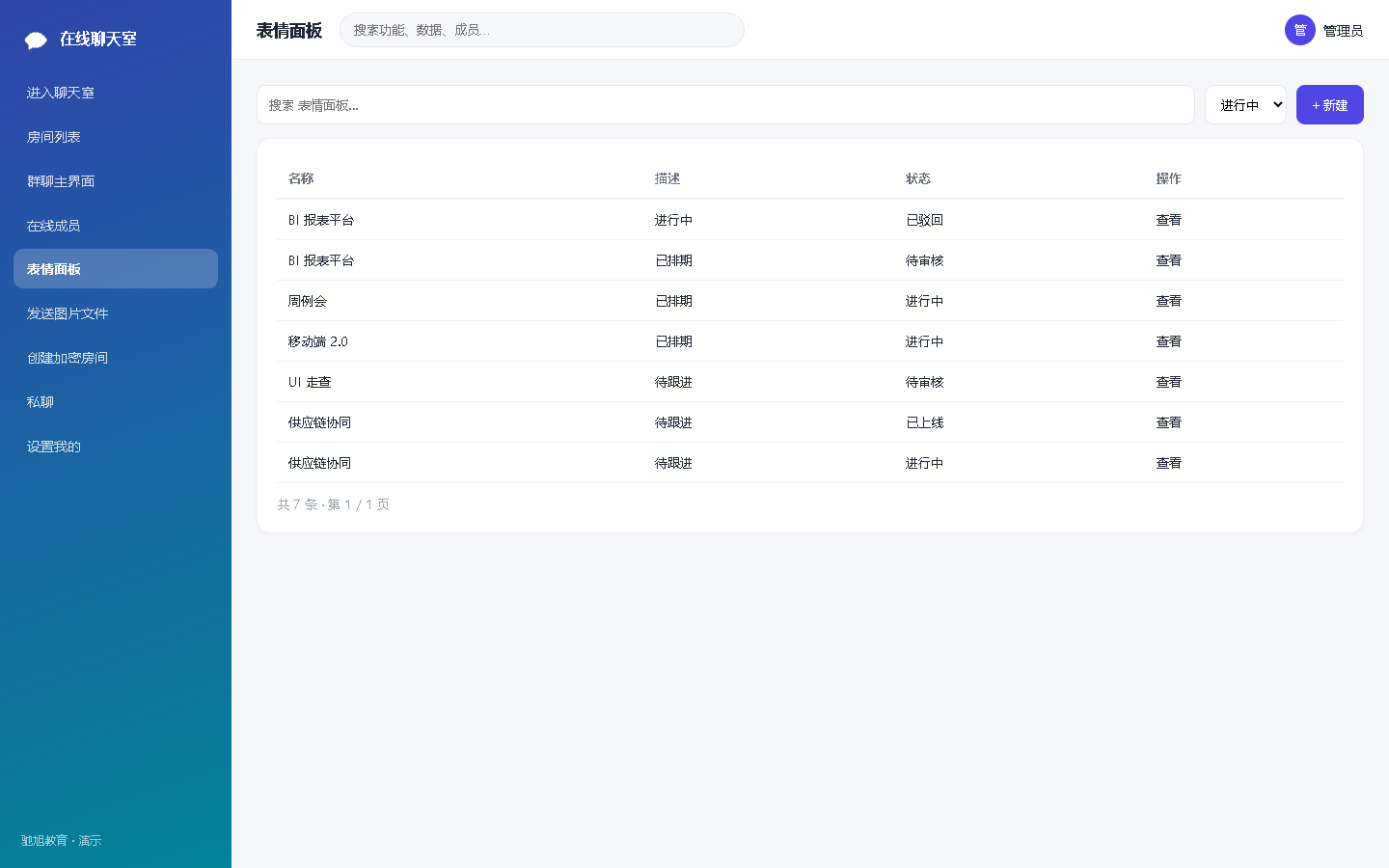1389x868 pixels.
Task: Click 查看 for the 移动端 2.0 row
Action: [1169, 341]
